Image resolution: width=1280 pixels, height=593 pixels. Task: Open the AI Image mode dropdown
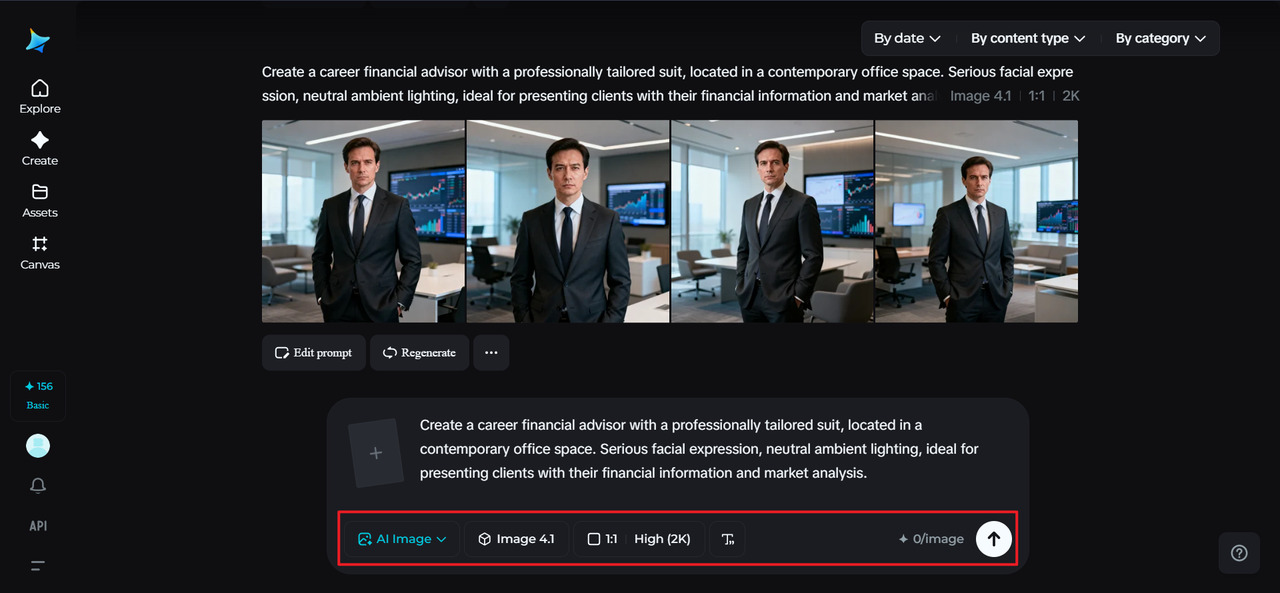(402, 539)
